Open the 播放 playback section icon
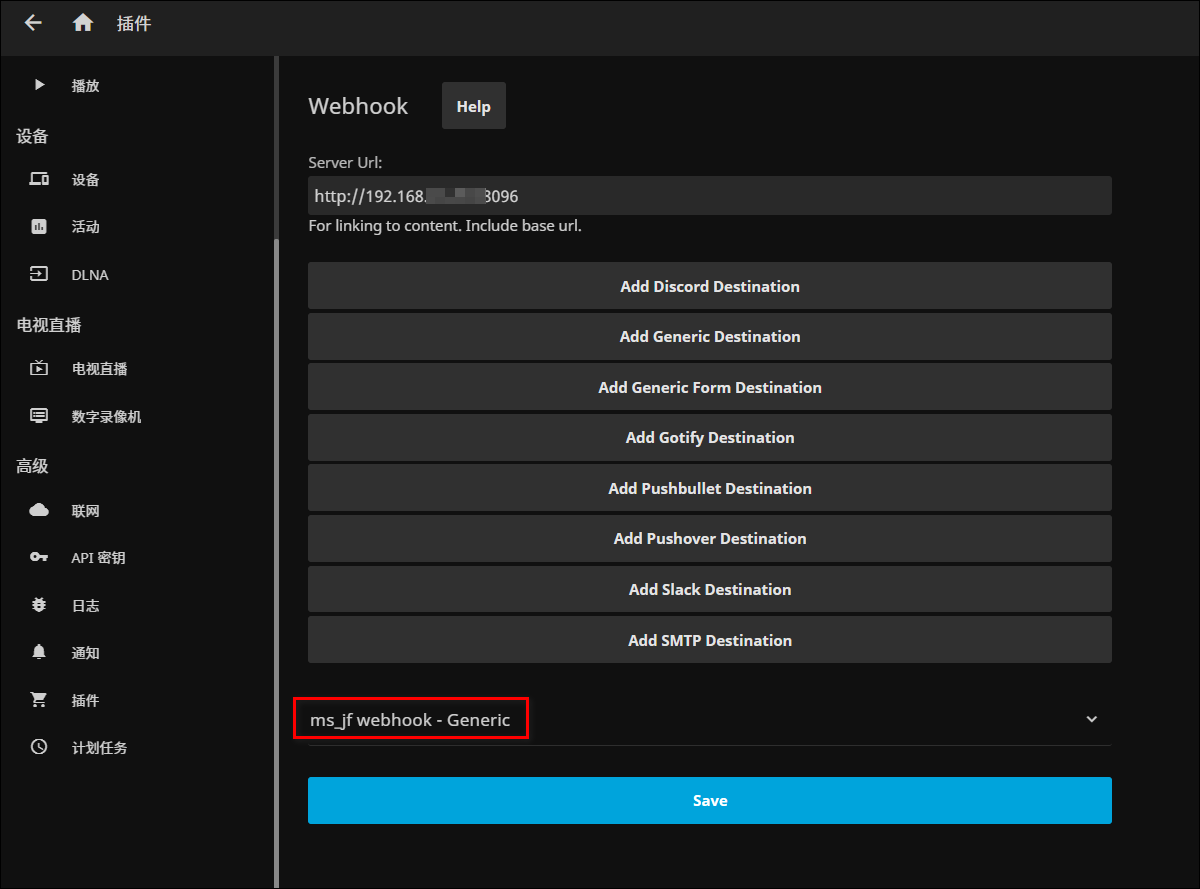This screenshot has height=889, width=1200. click(39, 86)
